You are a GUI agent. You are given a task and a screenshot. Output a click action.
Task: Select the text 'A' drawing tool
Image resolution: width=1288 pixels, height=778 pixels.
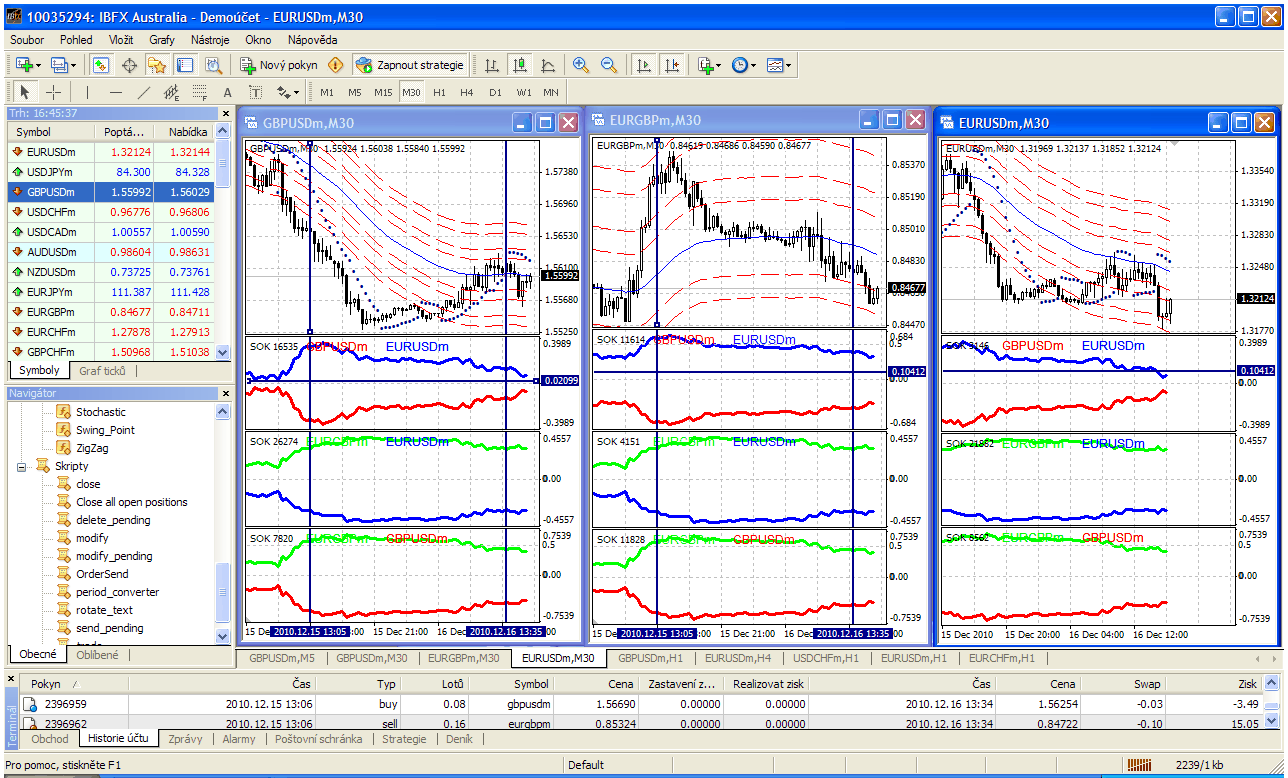[227, 92]
